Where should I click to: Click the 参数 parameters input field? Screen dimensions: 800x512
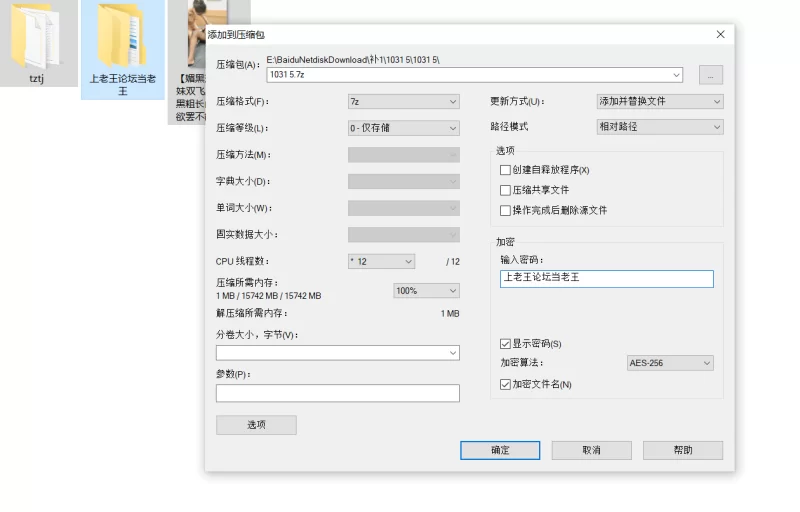tap(338, 393)
